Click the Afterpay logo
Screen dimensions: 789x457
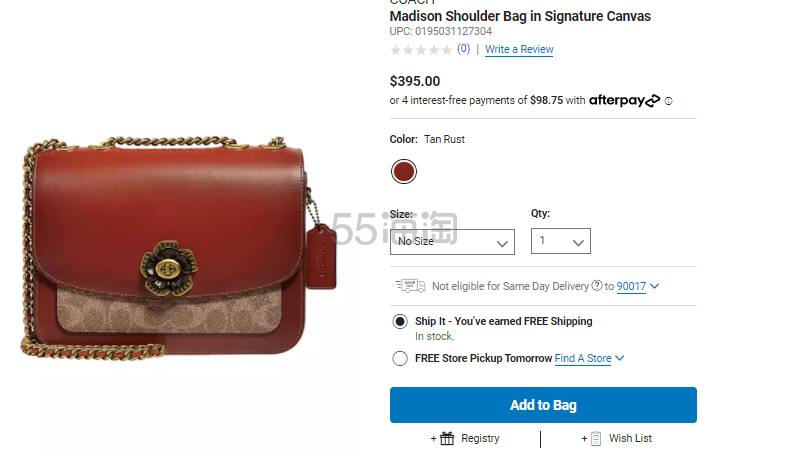[x=624, y=100]
